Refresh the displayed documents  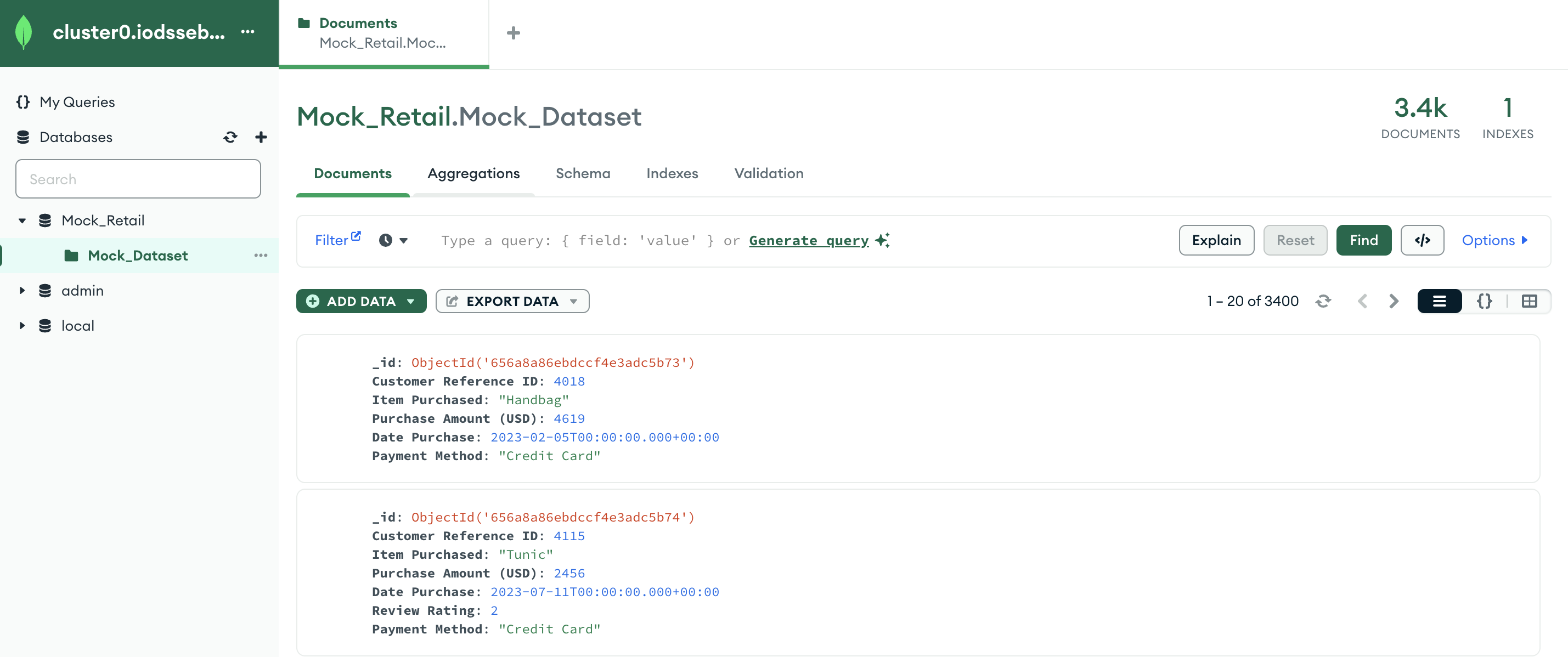[1323, 301]
